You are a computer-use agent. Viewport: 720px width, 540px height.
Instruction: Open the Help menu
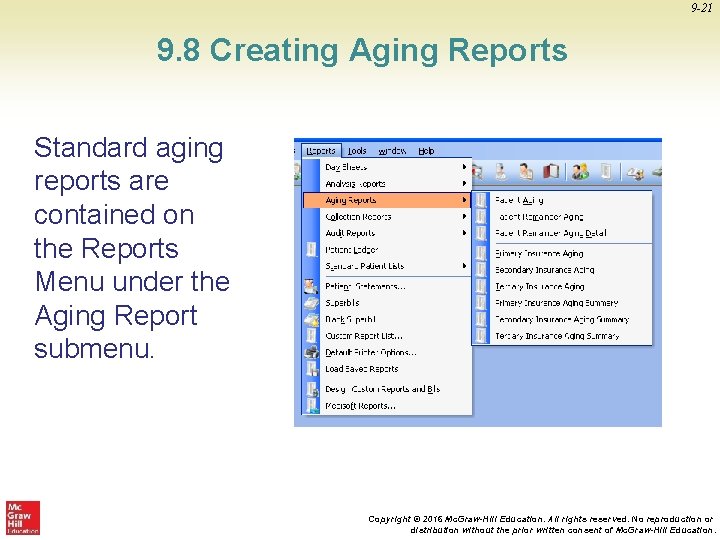pyautogui.click(x=426, y=151)
